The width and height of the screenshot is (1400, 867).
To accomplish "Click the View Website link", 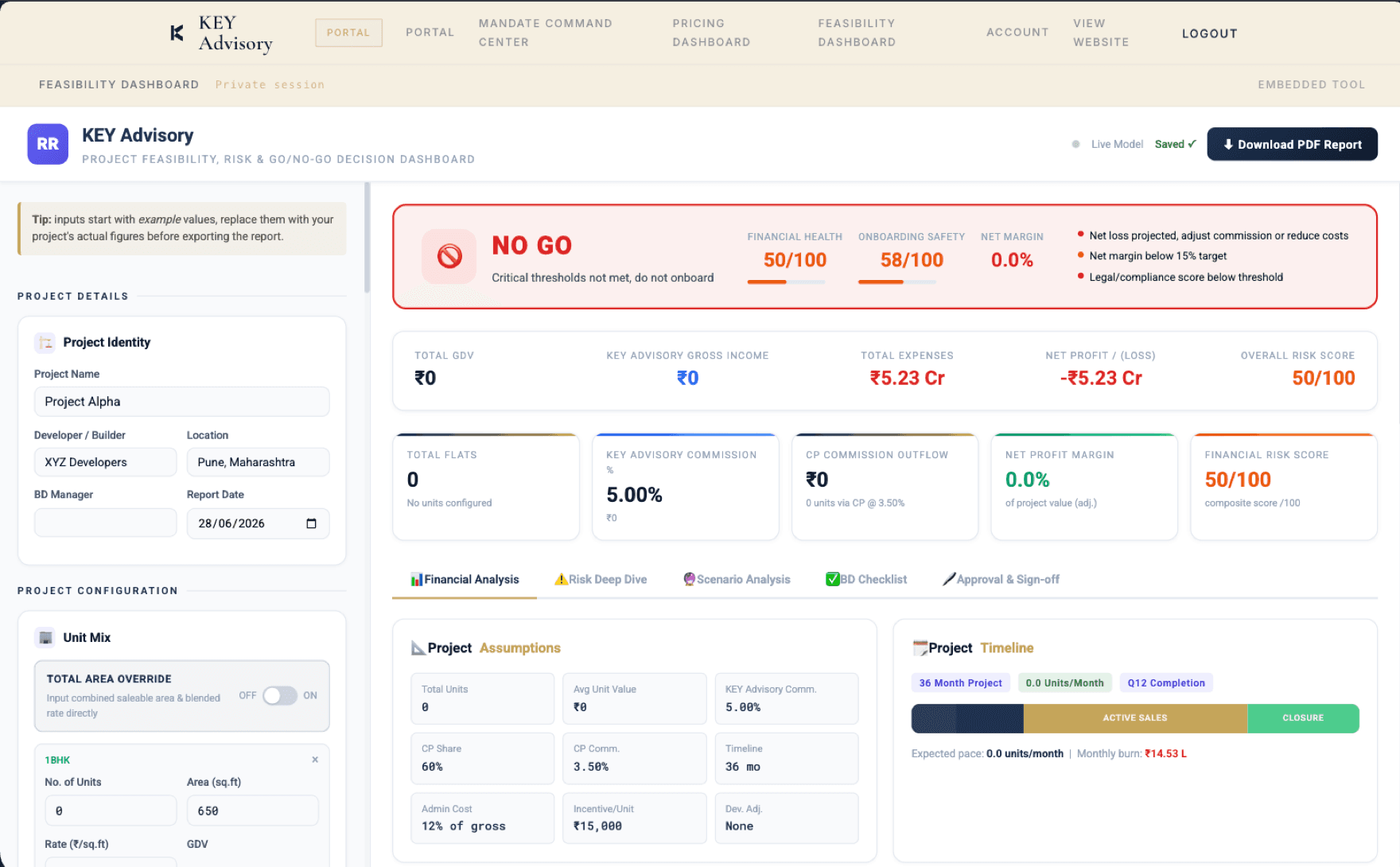I will 1101,33.
